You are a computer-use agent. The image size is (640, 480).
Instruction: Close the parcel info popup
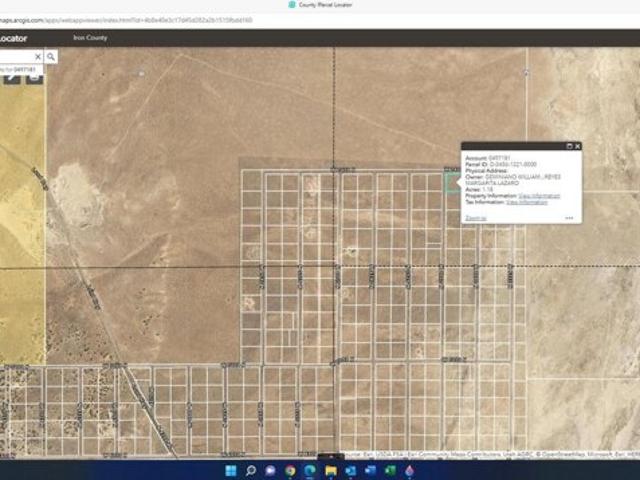point(578,146)
